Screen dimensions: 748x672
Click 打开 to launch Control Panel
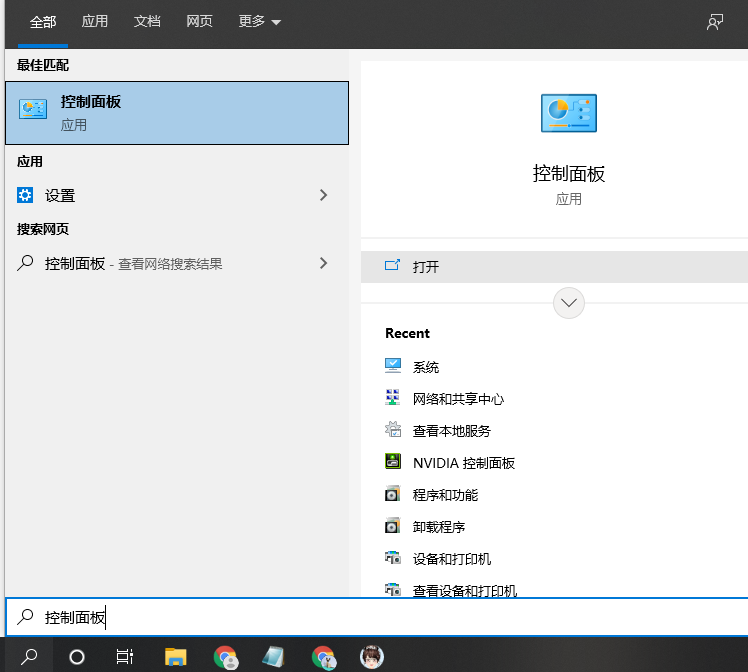coord(426,267)
